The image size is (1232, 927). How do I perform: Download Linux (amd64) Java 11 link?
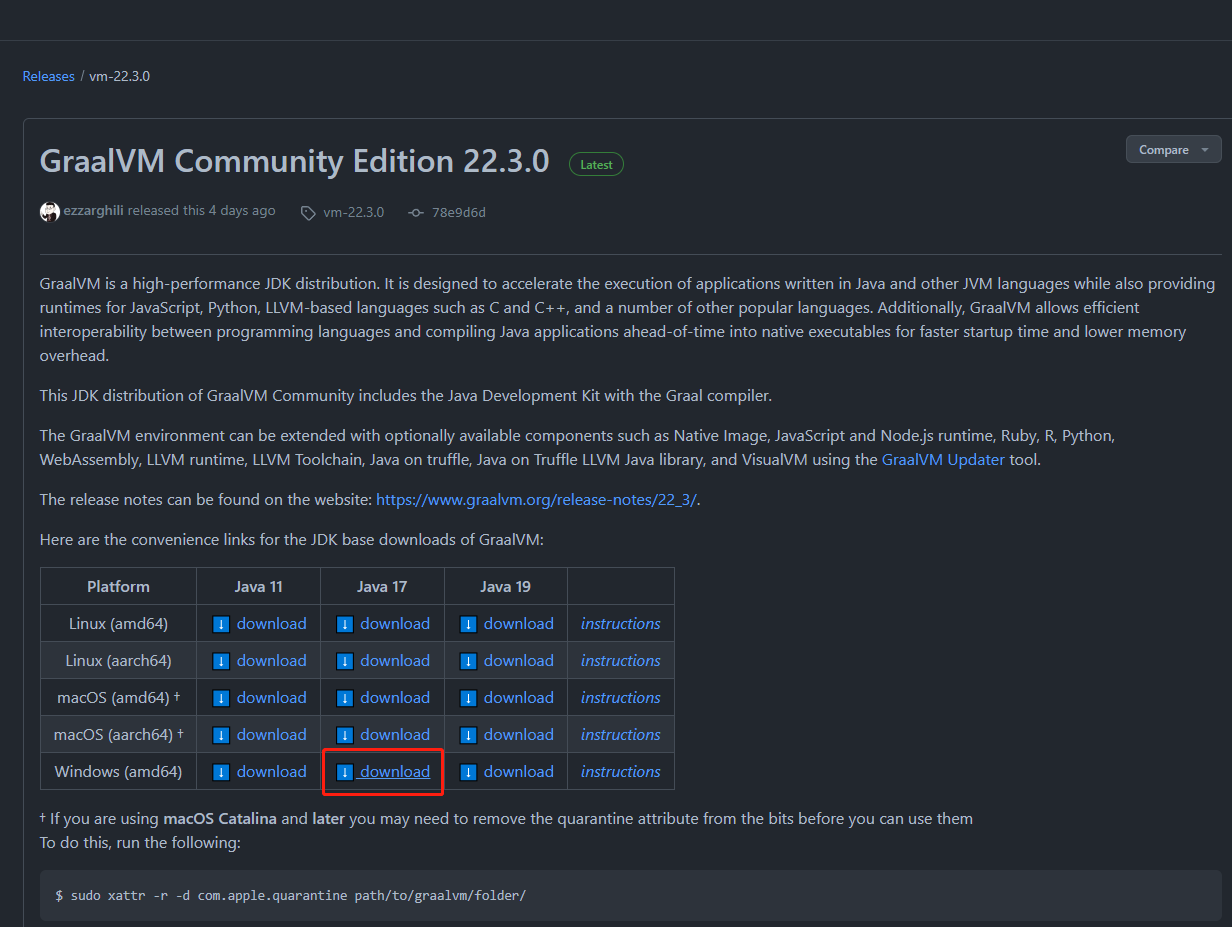(x=271, y=624)
